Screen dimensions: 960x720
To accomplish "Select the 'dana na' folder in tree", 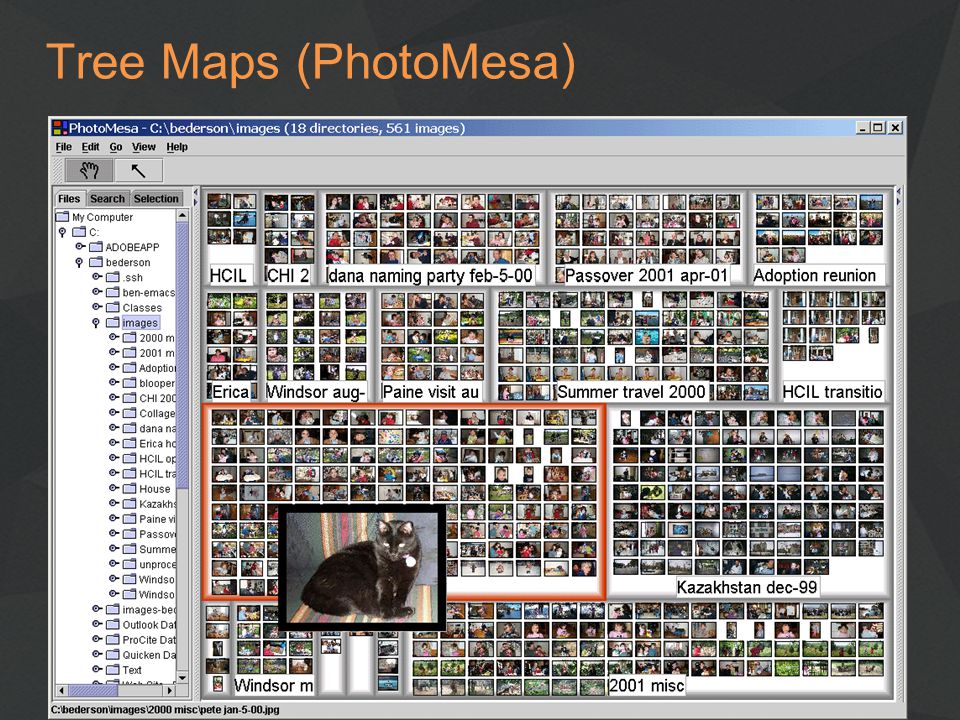I will pyautogui.click(x=157, y=429).
